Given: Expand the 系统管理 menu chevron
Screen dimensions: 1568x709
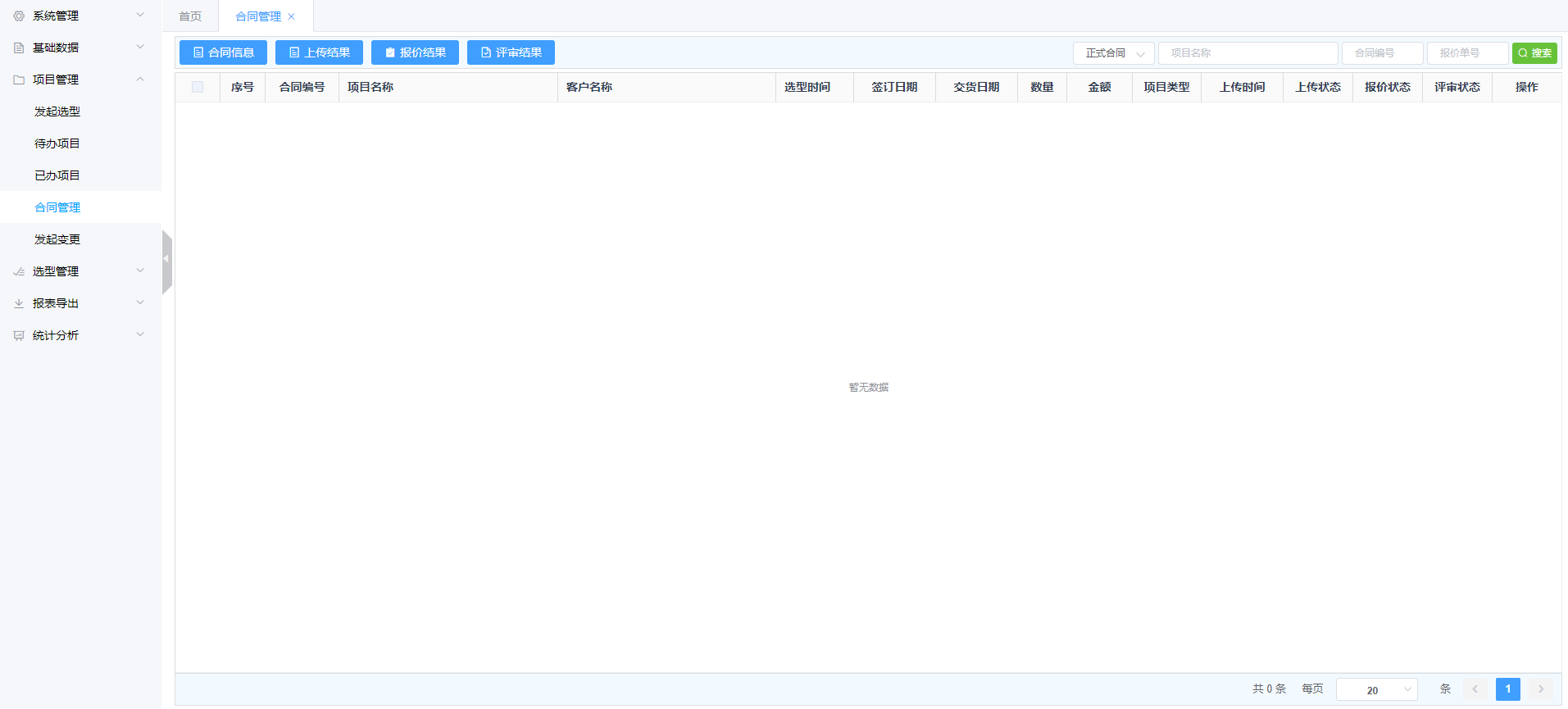Looking at the screenshot, I should pos(140,15).
